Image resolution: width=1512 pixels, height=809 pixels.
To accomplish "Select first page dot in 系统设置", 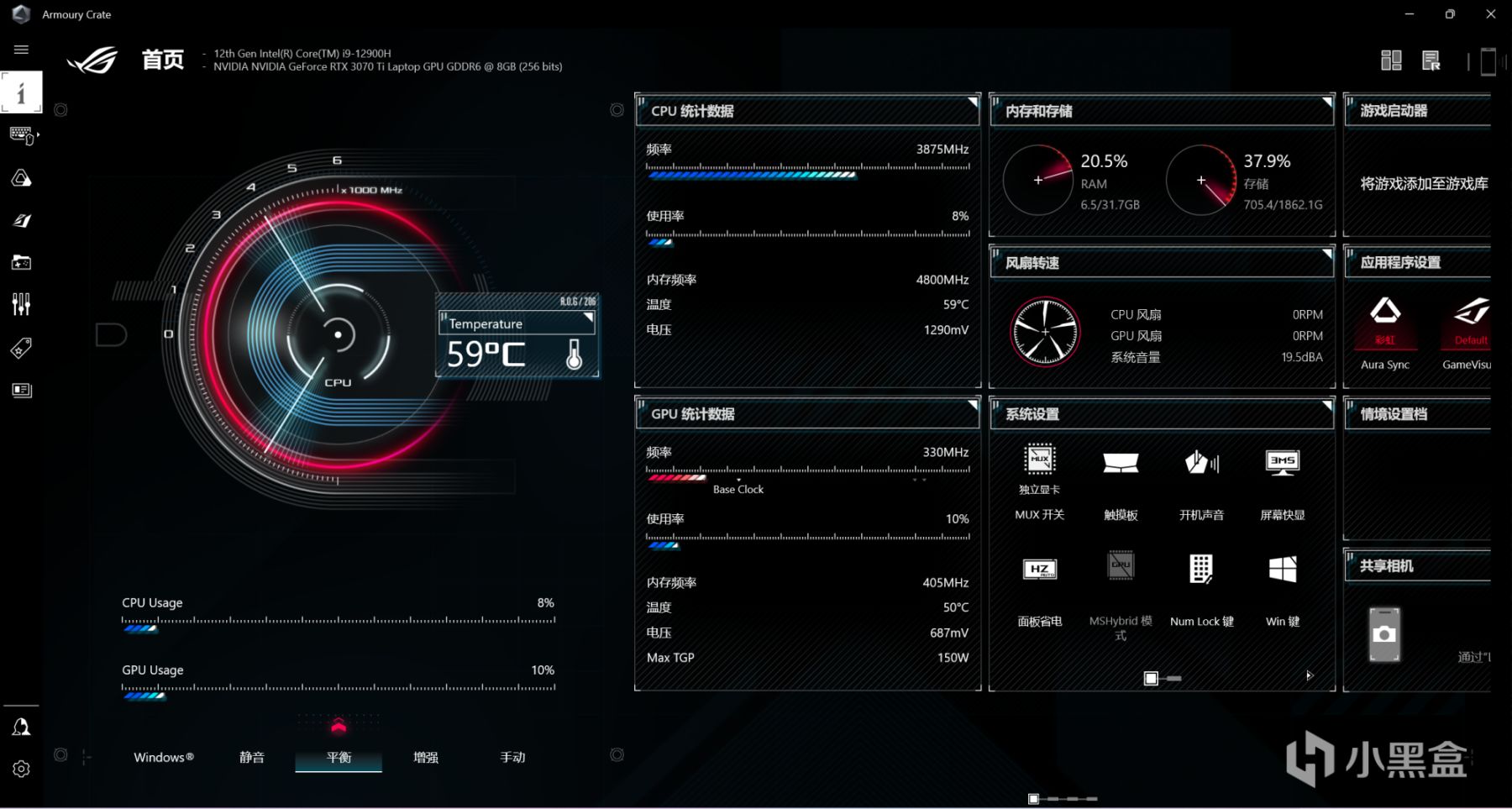I will click(1151, 678).
